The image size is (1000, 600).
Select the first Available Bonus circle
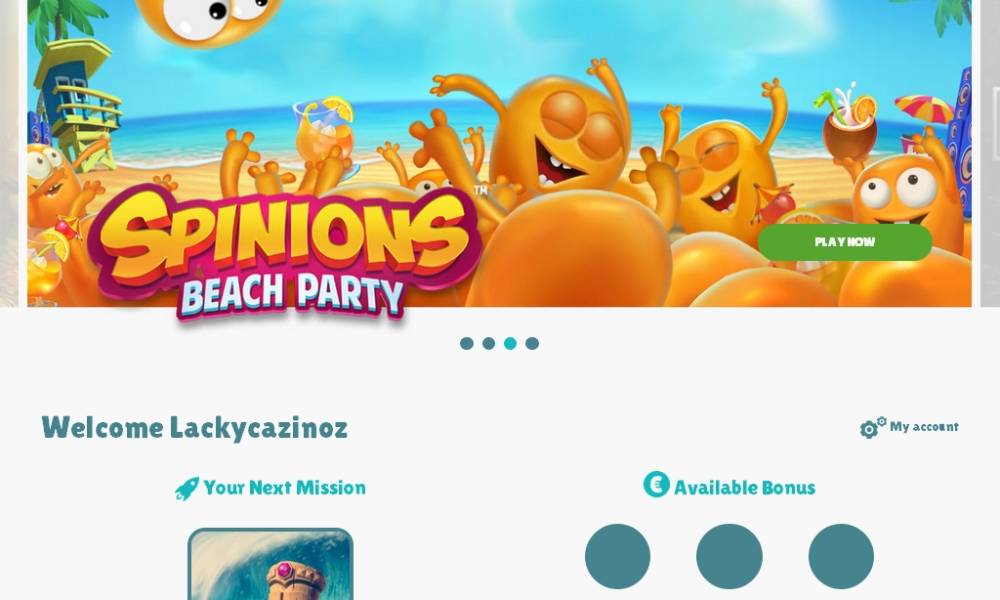pos(617,557)
